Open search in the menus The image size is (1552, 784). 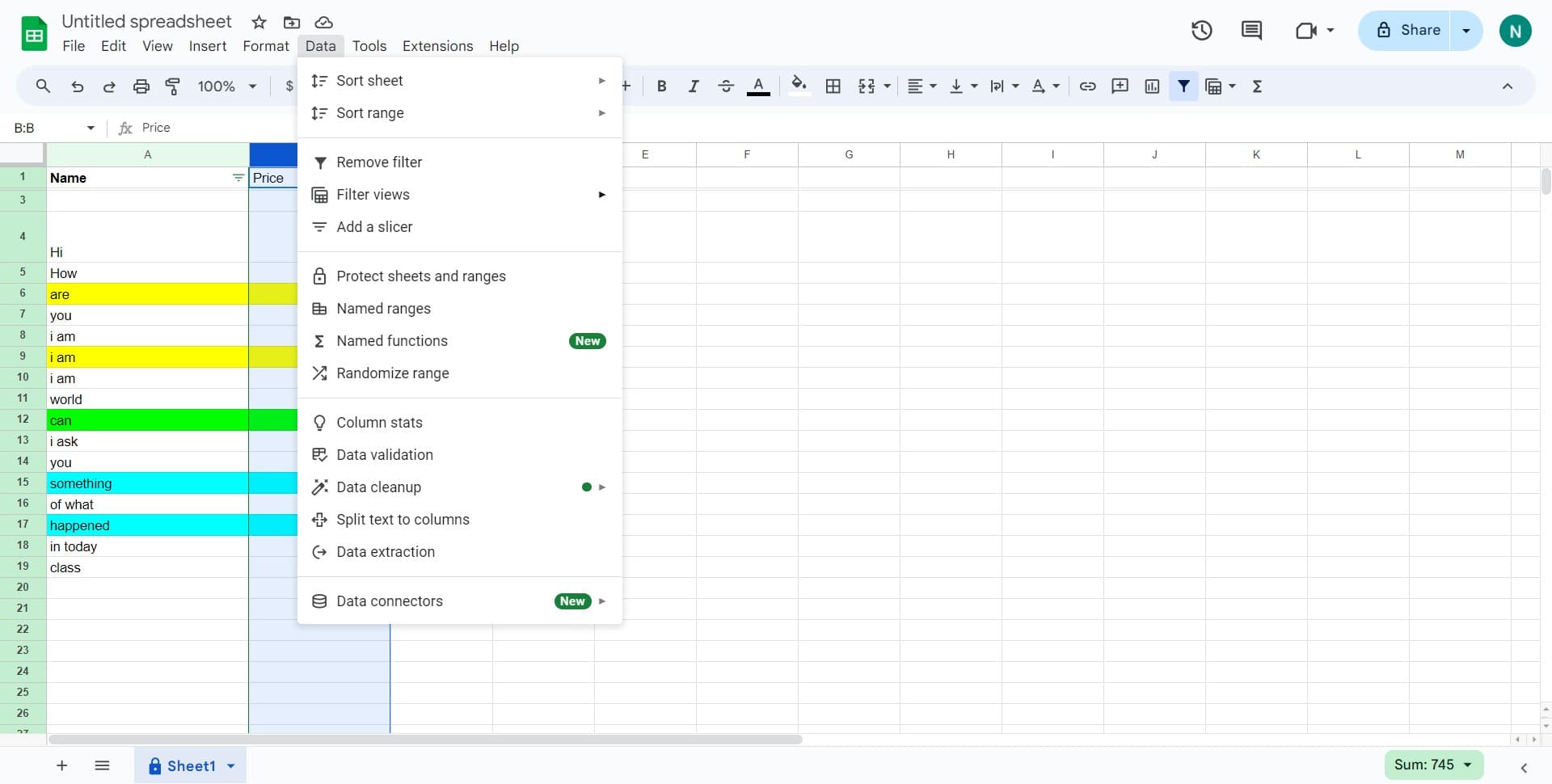43,86
